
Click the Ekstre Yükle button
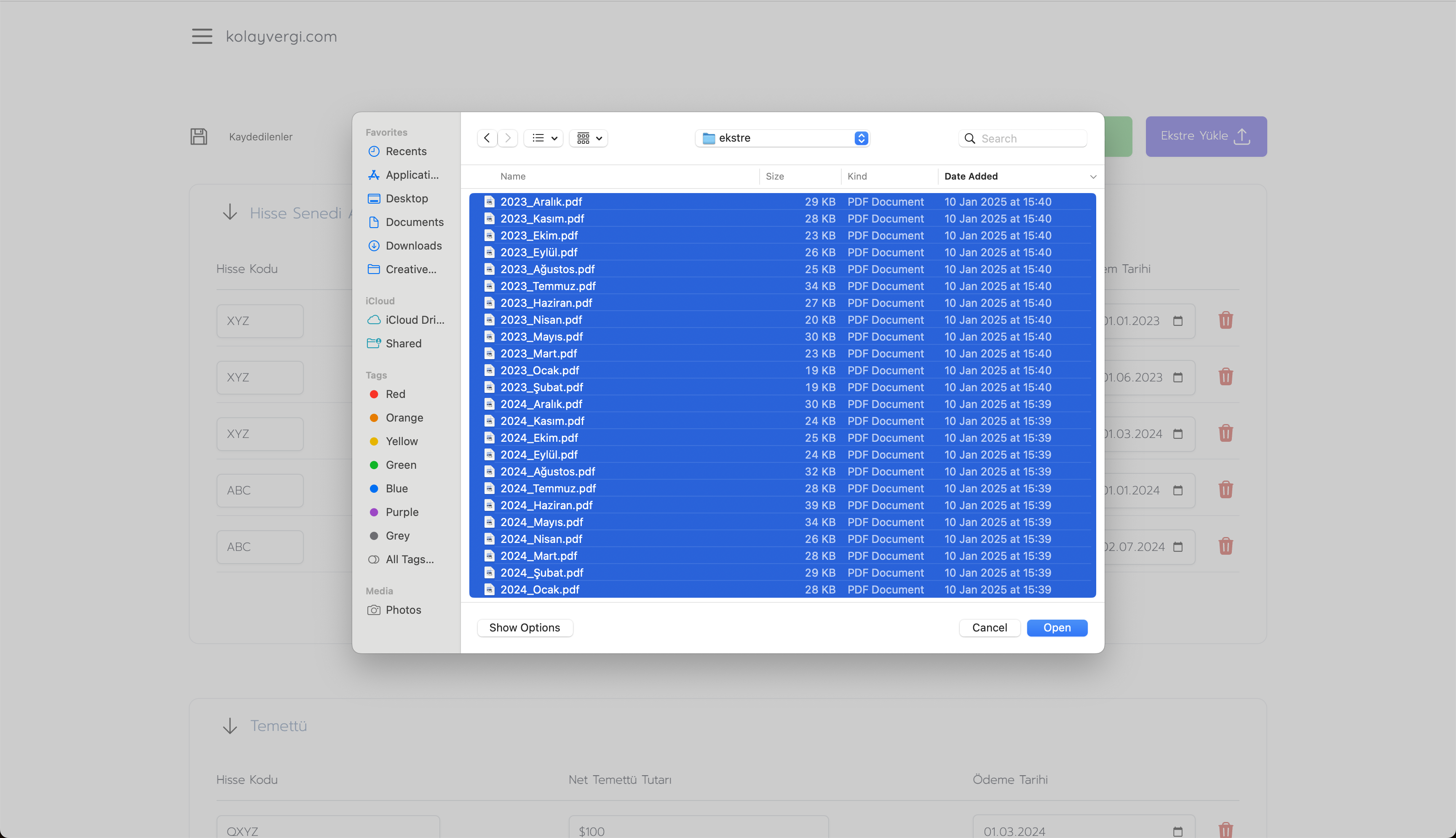(1206, 137)
